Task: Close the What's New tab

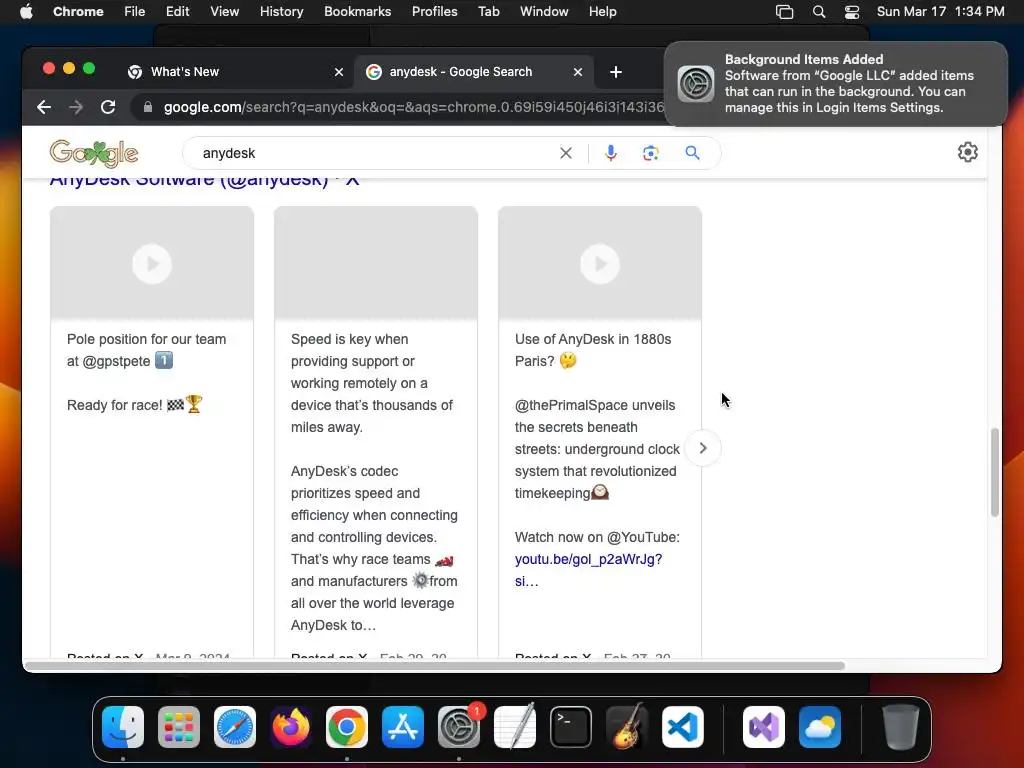Action: (x=339, y=72)
